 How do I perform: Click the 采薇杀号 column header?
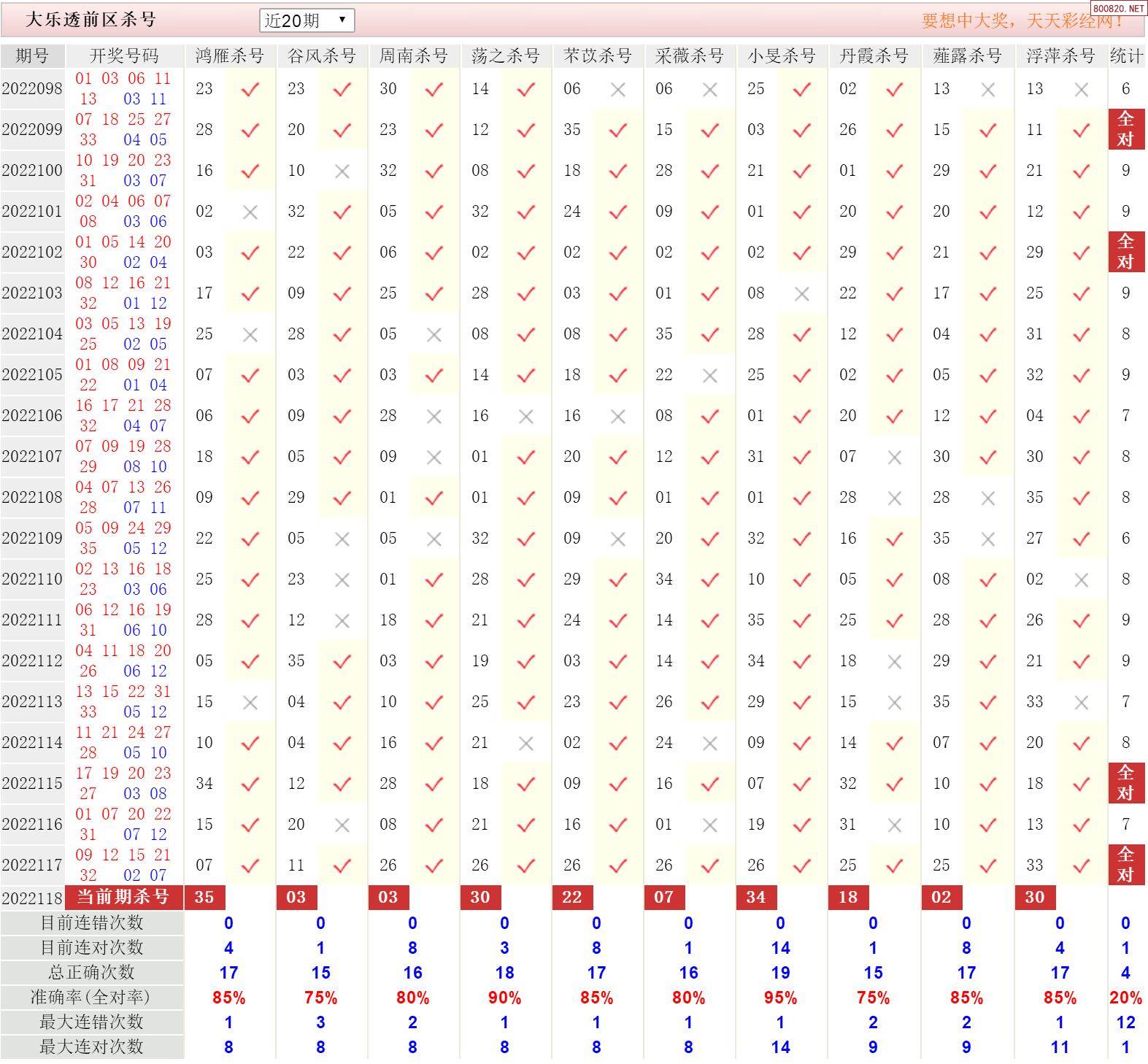pos(689,56)
